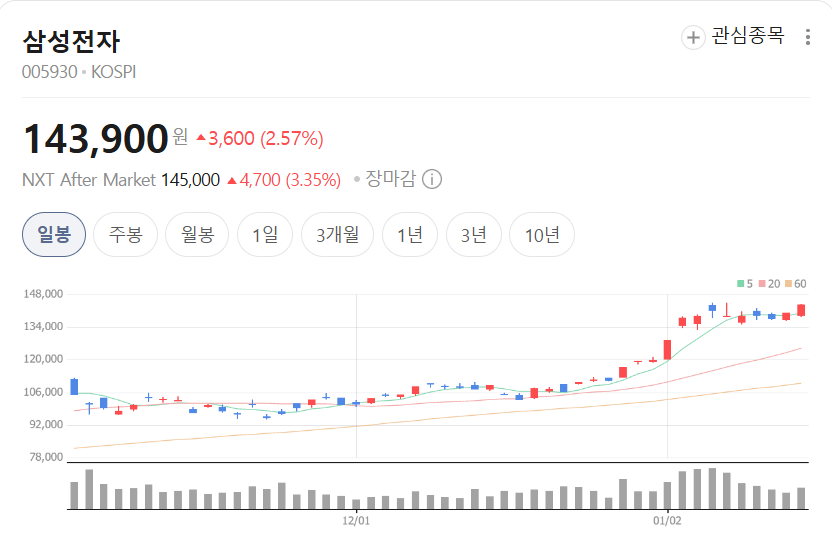This screenshot has height=536, width=832.
Task: Click the rightmost volume bar
Action: 801,498
